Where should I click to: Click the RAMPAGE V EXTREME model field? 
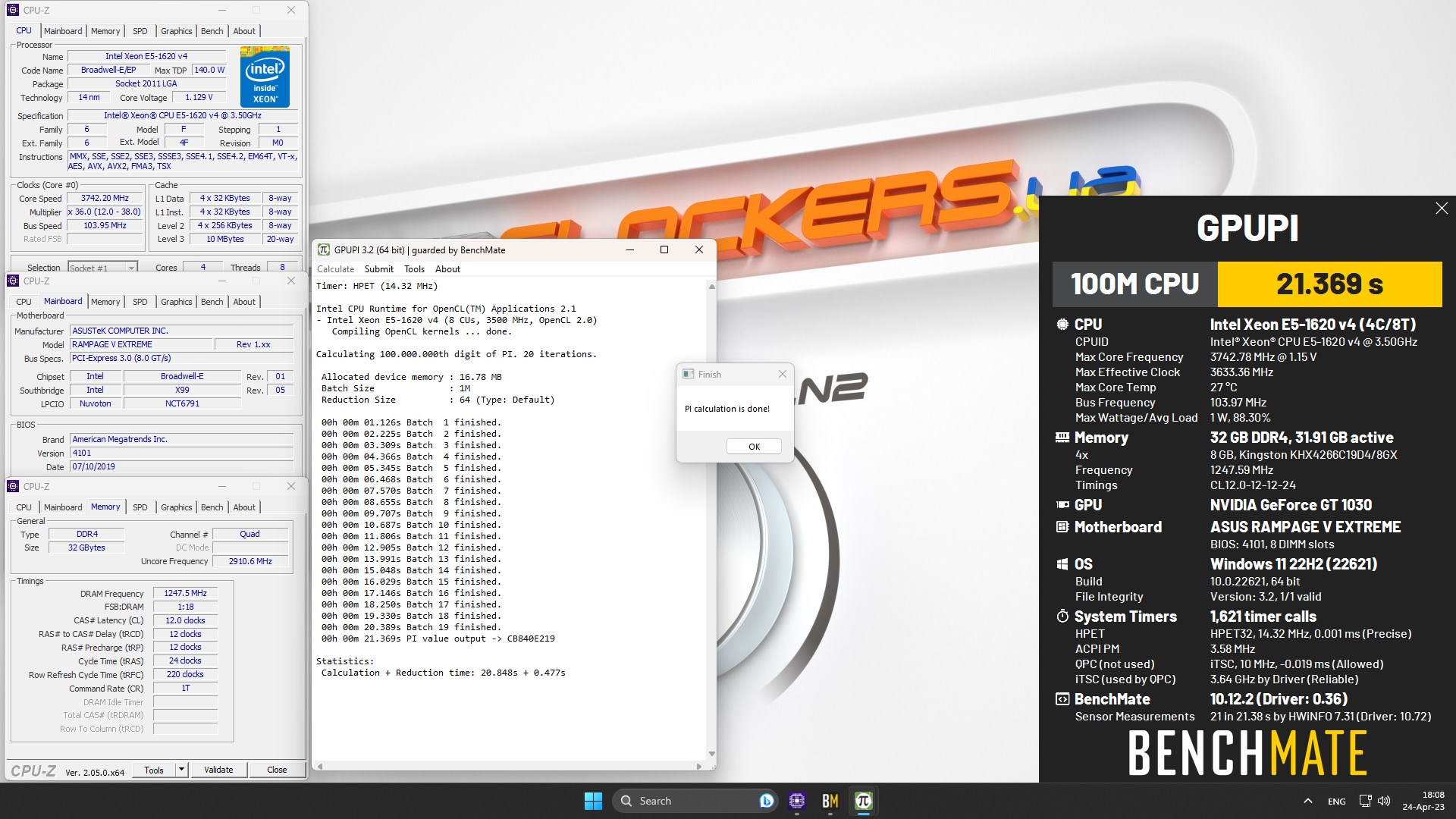click(141, 344)
